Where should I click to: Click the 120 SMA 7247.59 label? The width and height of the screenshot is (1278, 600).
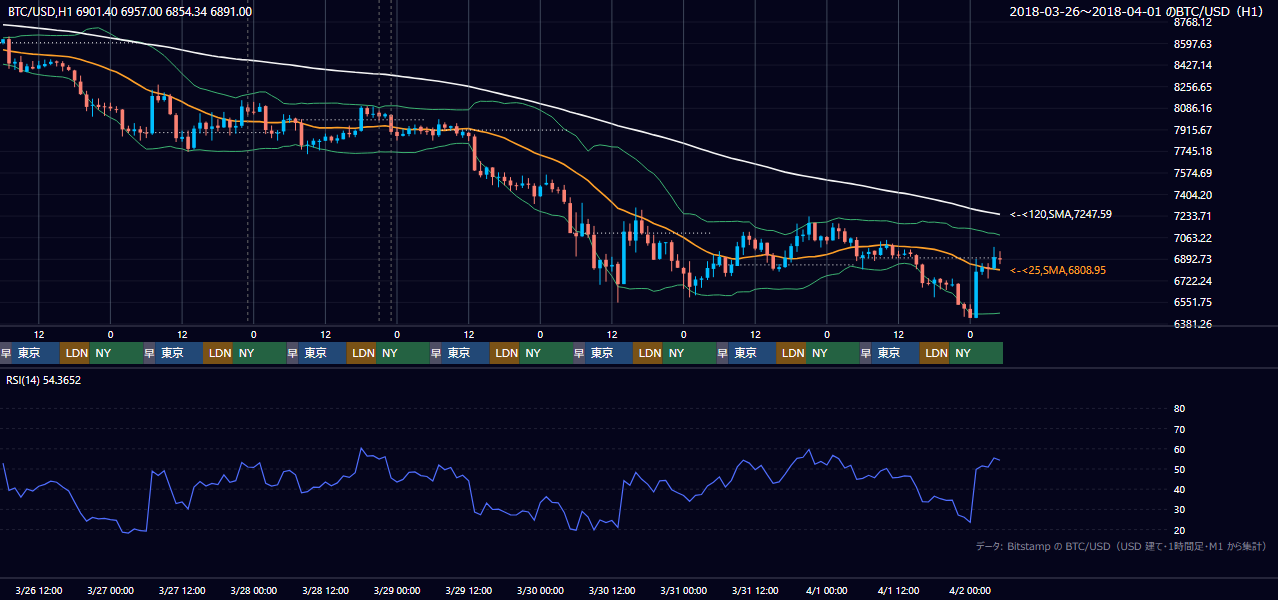tap(1060, 214)
